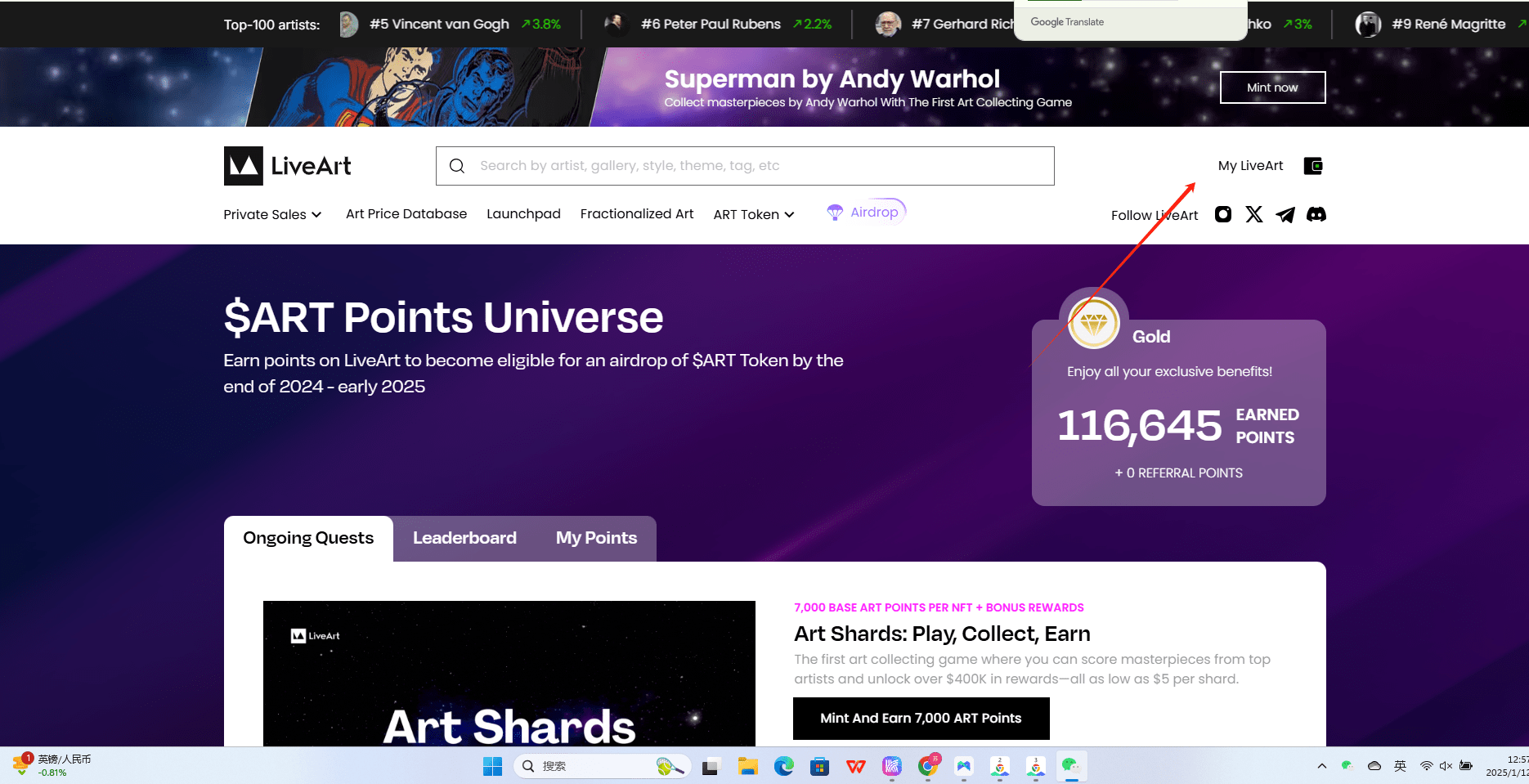Click the LiveArt logo
The height and width of the screenshot is (784, 1529).
[288, 166]
